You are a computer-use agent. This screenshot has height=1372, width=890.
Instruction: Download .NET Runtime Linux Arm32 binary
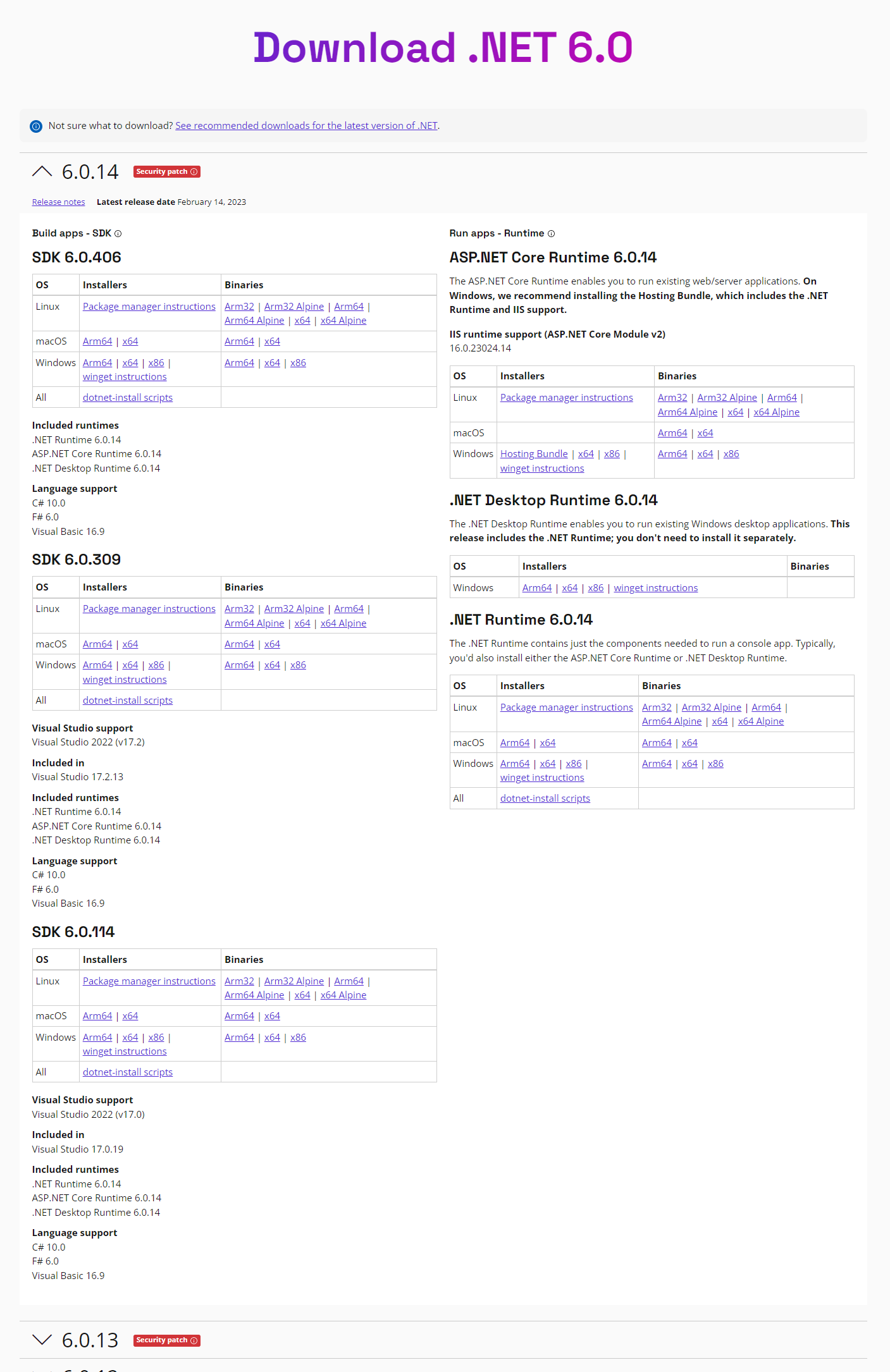coord(657,707)
